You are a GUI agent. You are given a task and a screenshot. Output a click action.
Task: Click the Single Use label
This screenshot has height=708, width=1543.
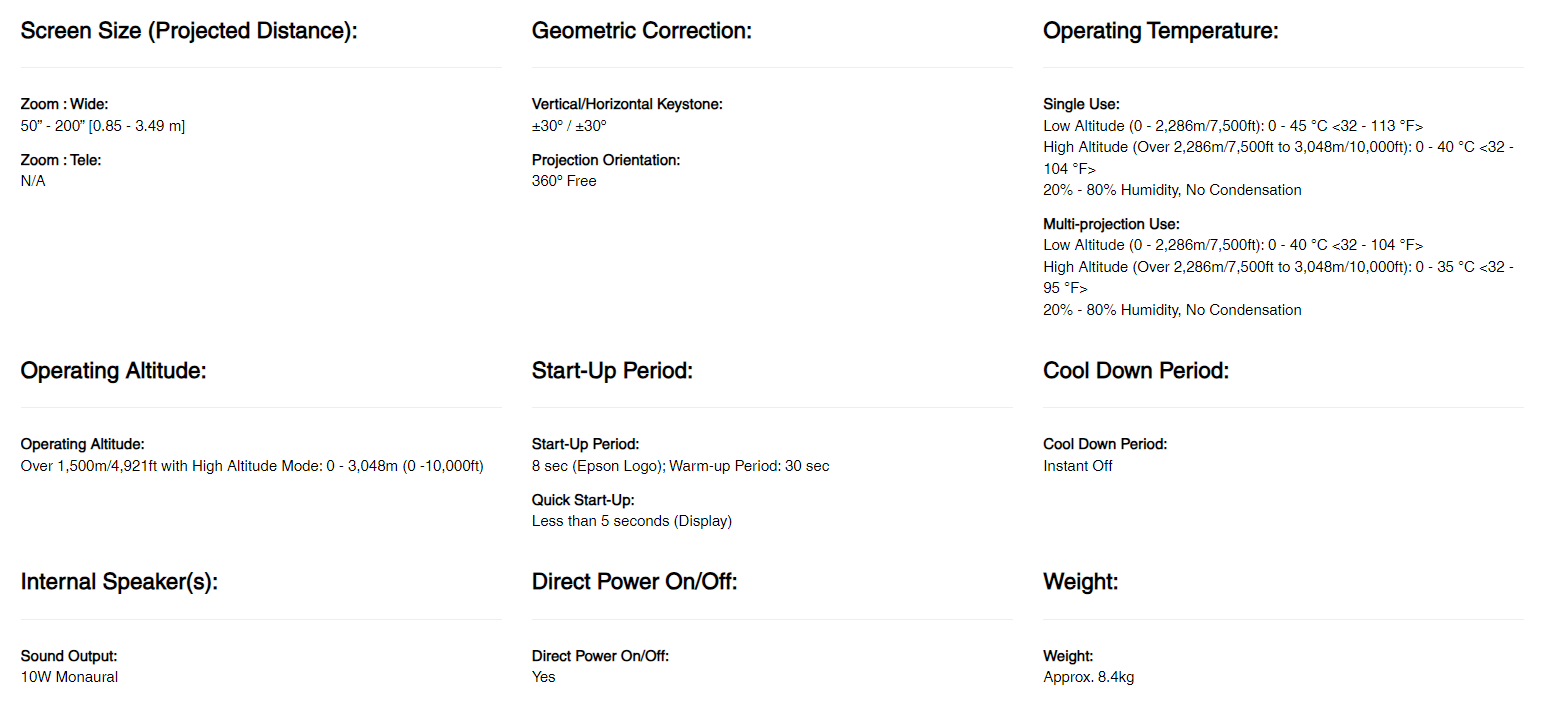[x=1081, y=104]
